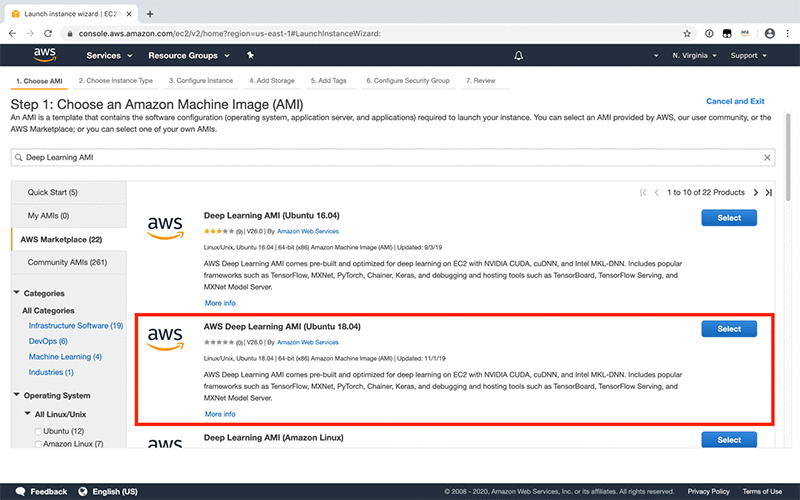The image size is (800, 500).
Task: Open Chrome user profile icon
Action: point(769,34)
